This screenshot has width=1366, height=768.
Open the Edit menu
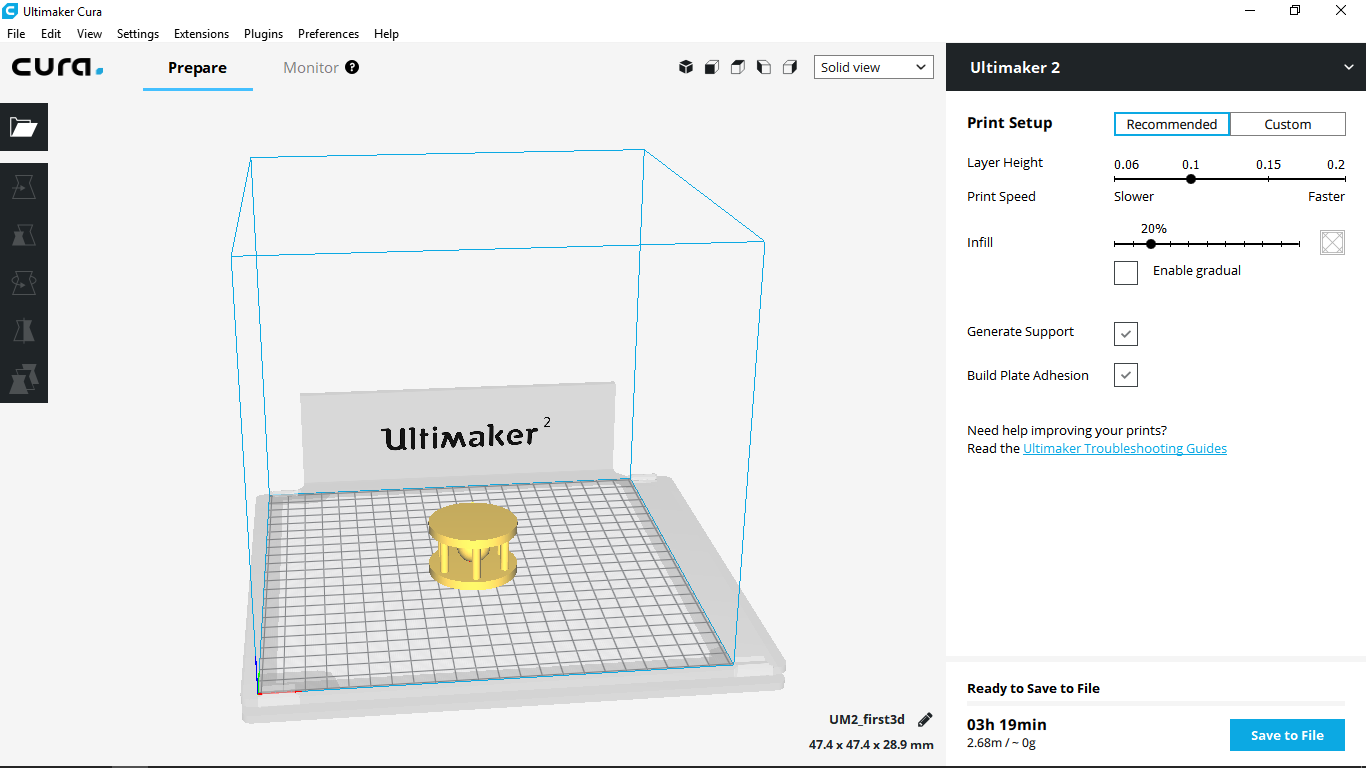[x=51, y=33]
